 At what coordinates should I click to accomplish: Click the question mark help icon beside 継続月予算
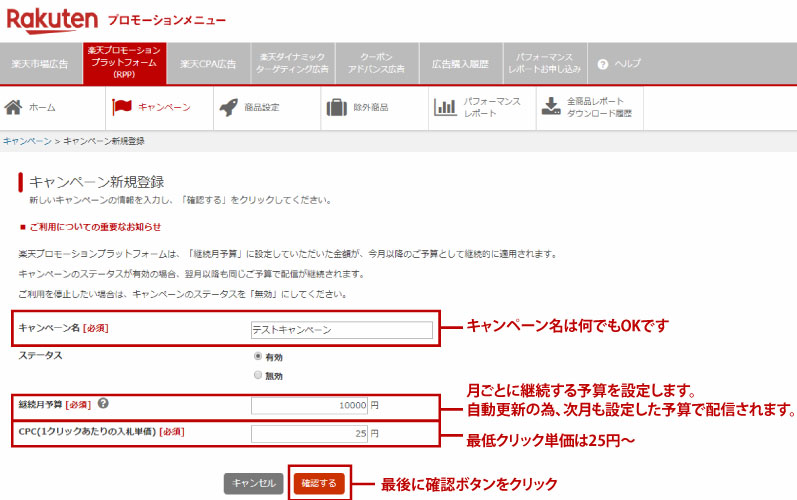pyautogui.click(x=103, y=405)
